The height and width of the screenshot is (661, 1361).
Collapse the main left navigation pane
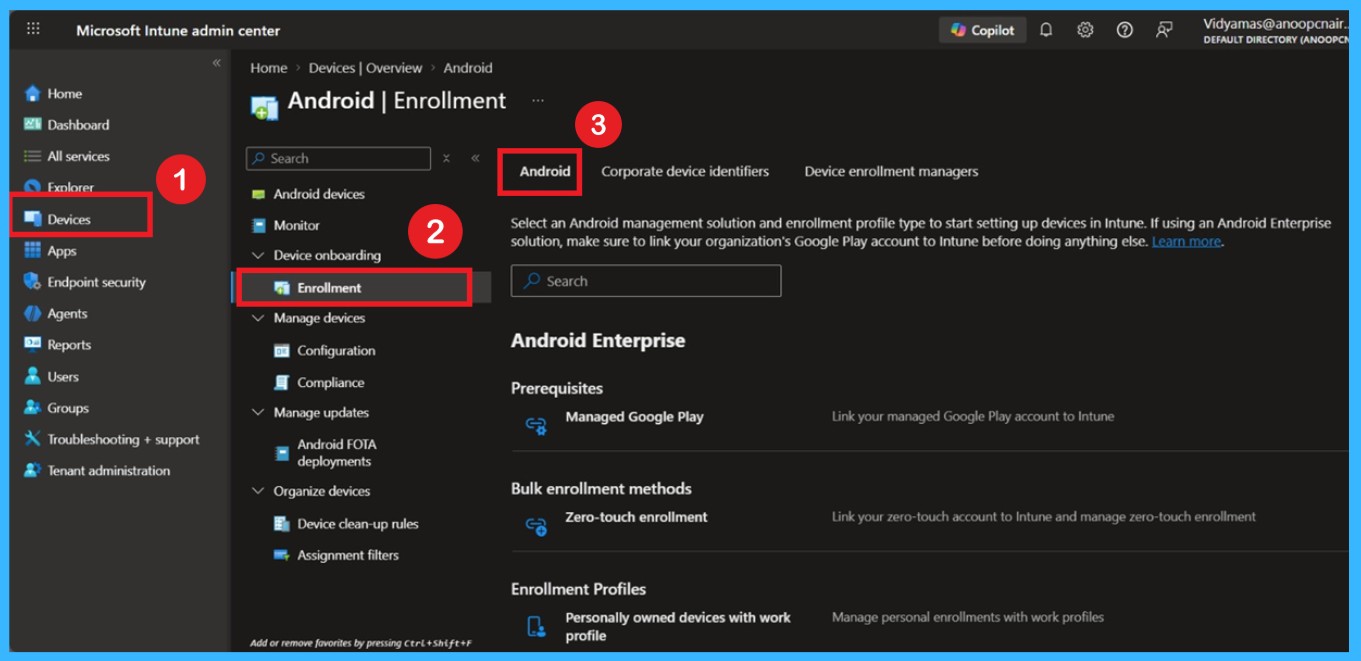click(x=216, y=63)
